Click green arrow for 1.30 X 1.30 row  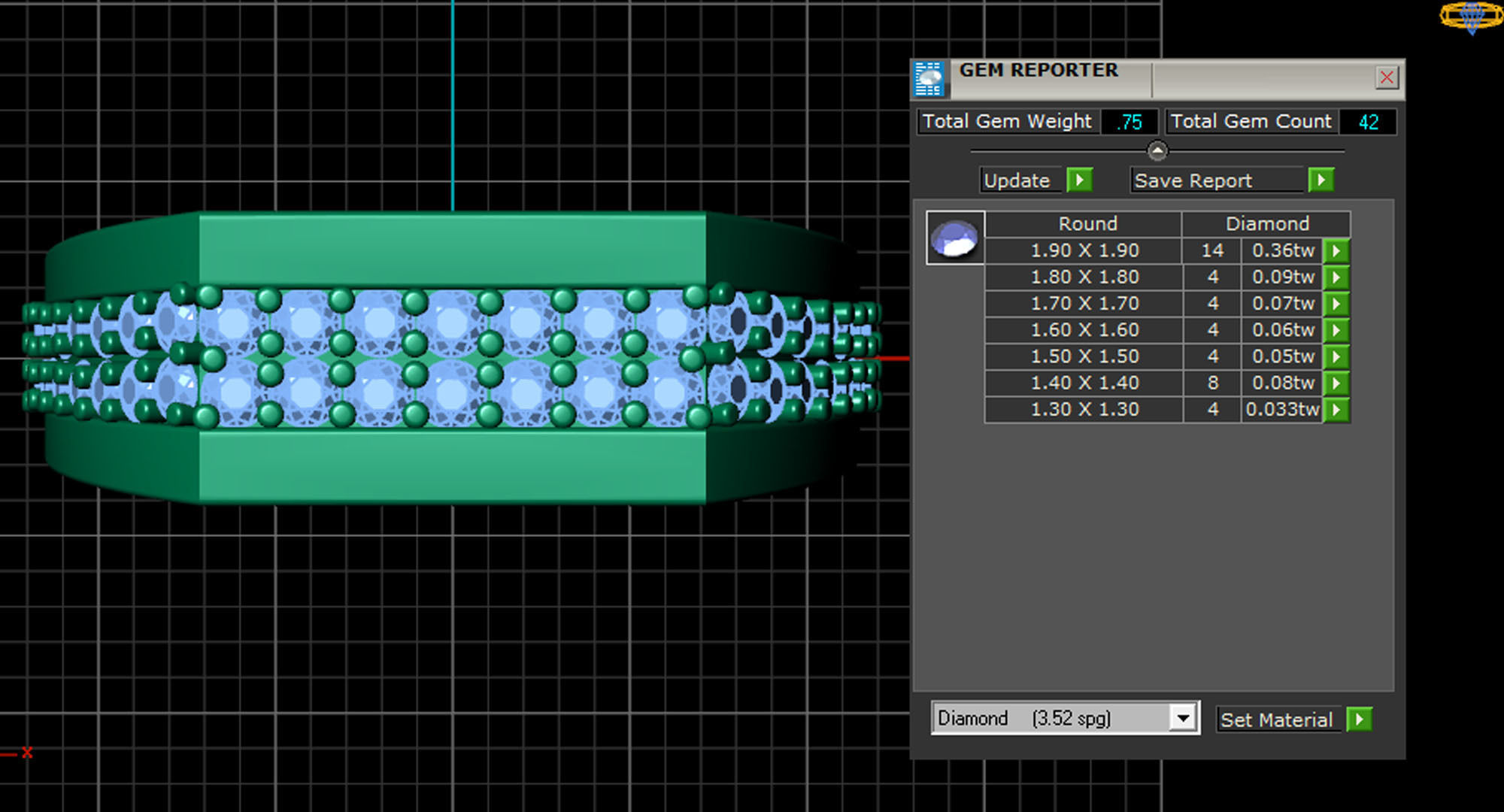[1336, 410]
